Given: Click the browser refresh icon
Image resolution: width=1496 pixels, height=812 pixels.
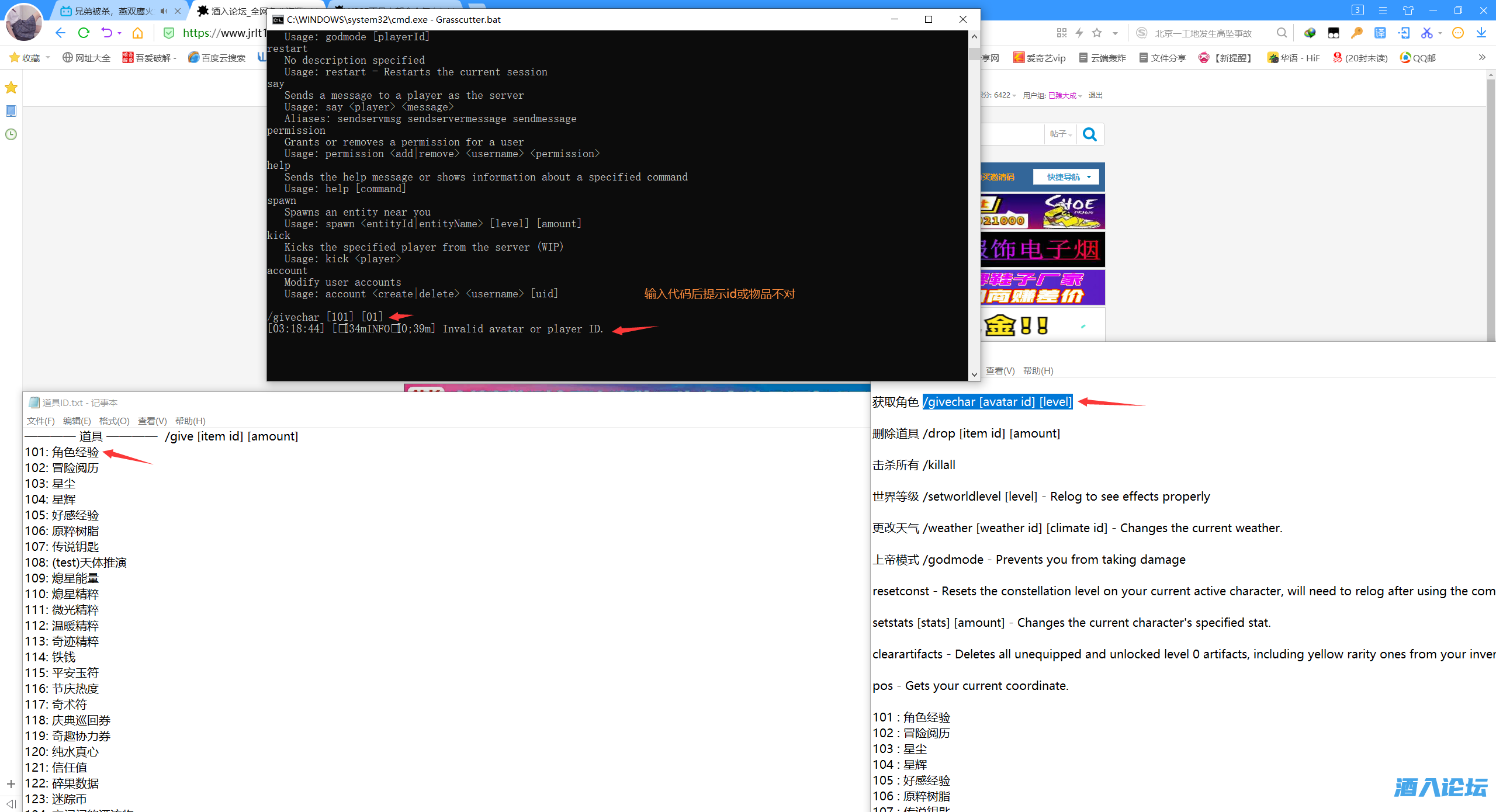Looking at the screenshot, I should tap(84, 33).
